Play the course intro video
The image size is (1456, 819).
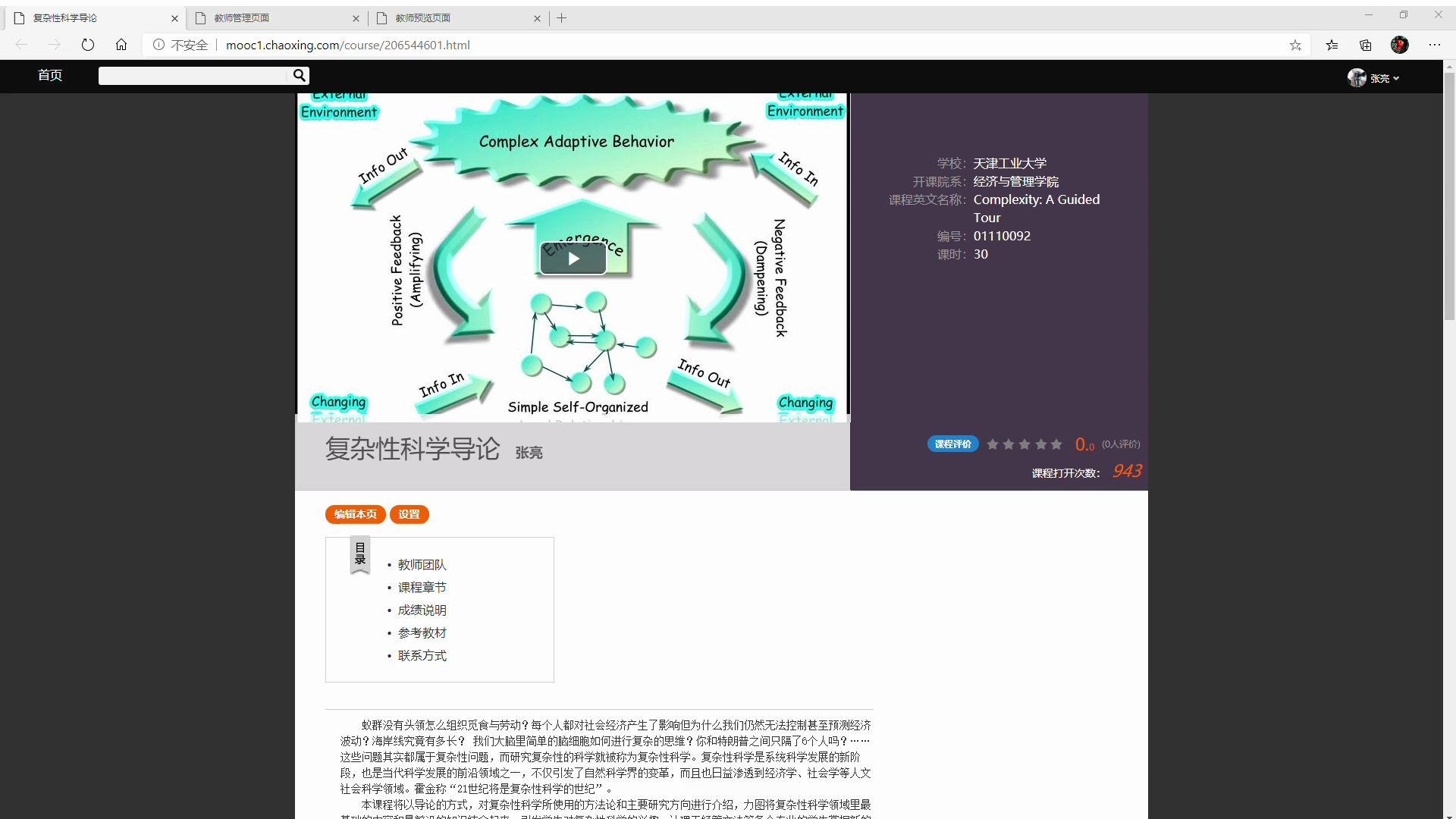(x=573, y=259)
